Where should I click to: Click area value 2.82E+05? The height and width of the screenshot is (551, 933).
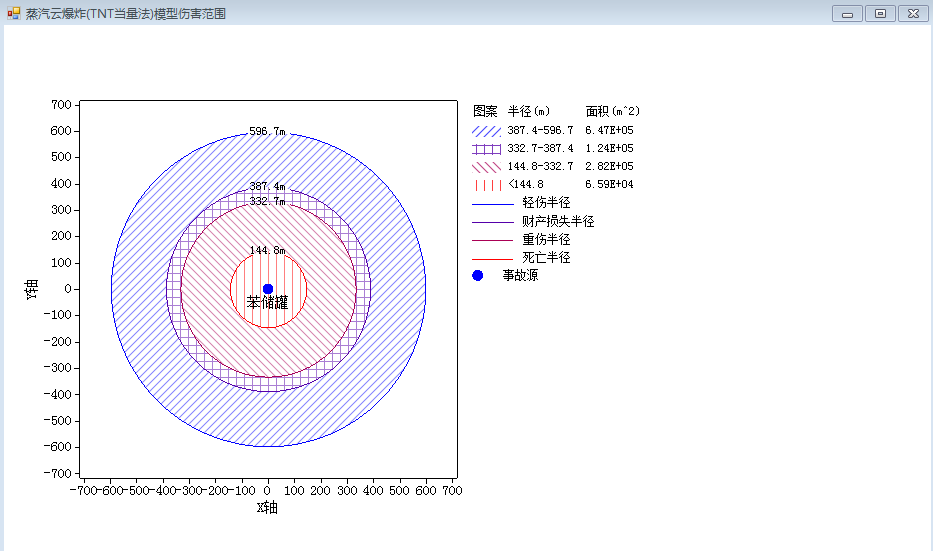(x=609, y=166)
